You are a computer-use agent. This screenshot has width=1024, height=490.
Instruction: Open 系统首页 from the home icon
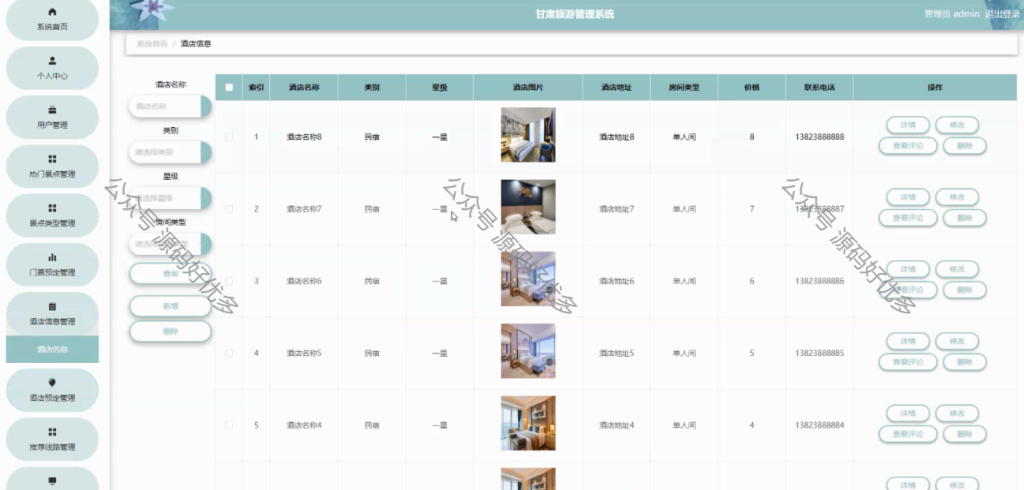[x=52, y=12]
